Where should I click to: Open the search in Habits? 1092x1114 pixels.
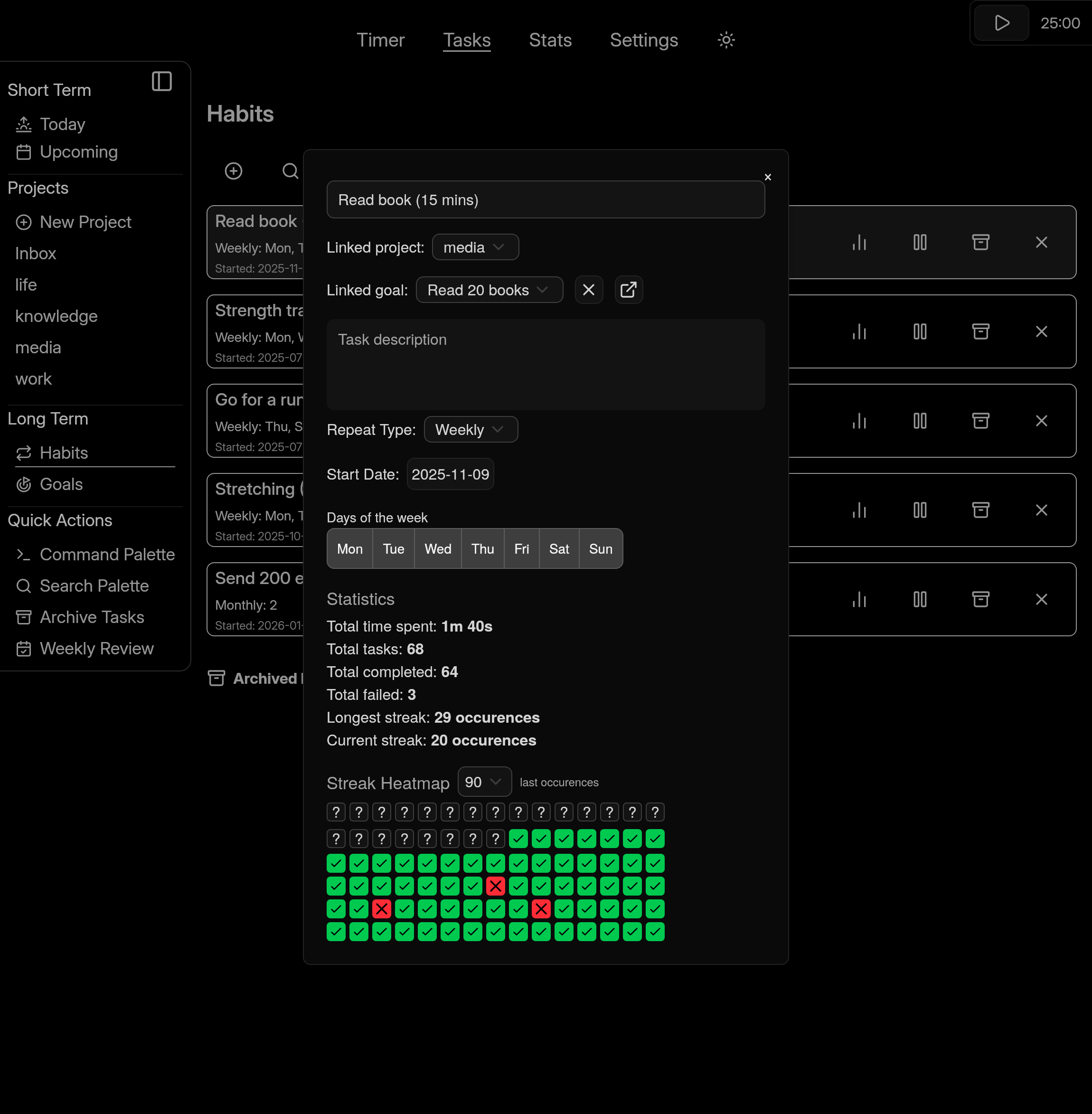[x=290, y=171]
